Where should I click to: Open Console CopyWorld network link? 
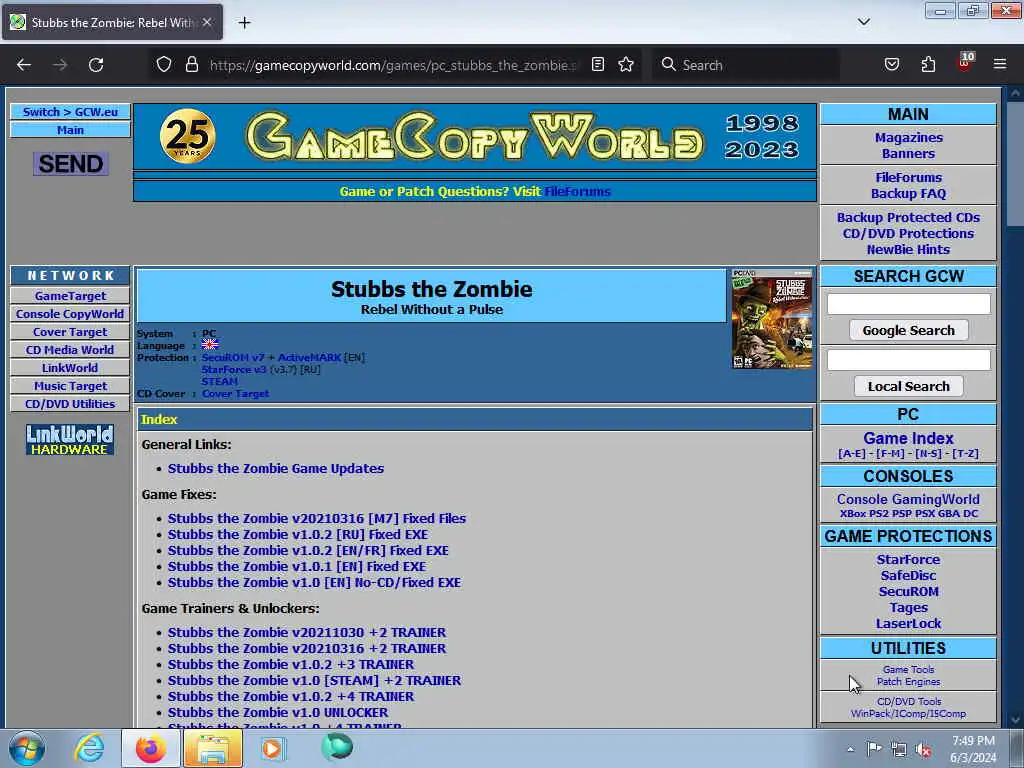pyautogui.click(x=71, y=314)
